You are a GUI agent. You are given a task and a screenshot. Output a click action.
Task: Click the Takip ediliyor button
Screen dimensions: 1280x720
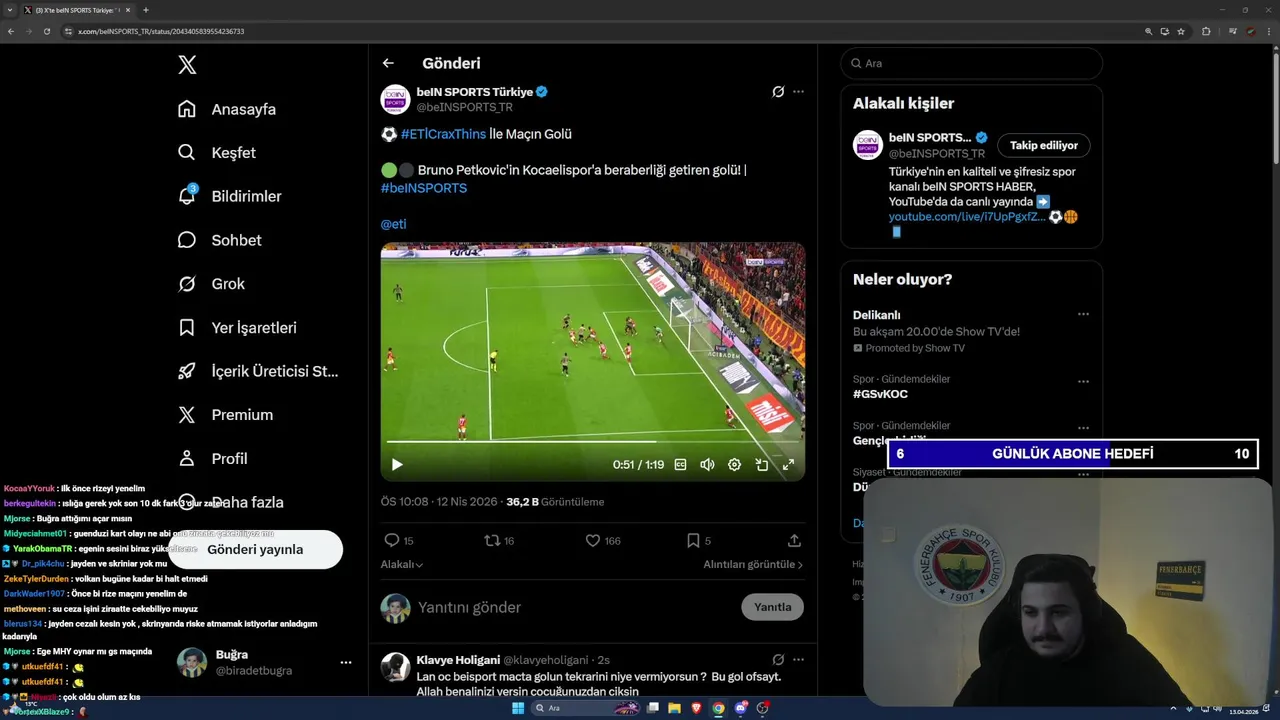(1044, 146)
